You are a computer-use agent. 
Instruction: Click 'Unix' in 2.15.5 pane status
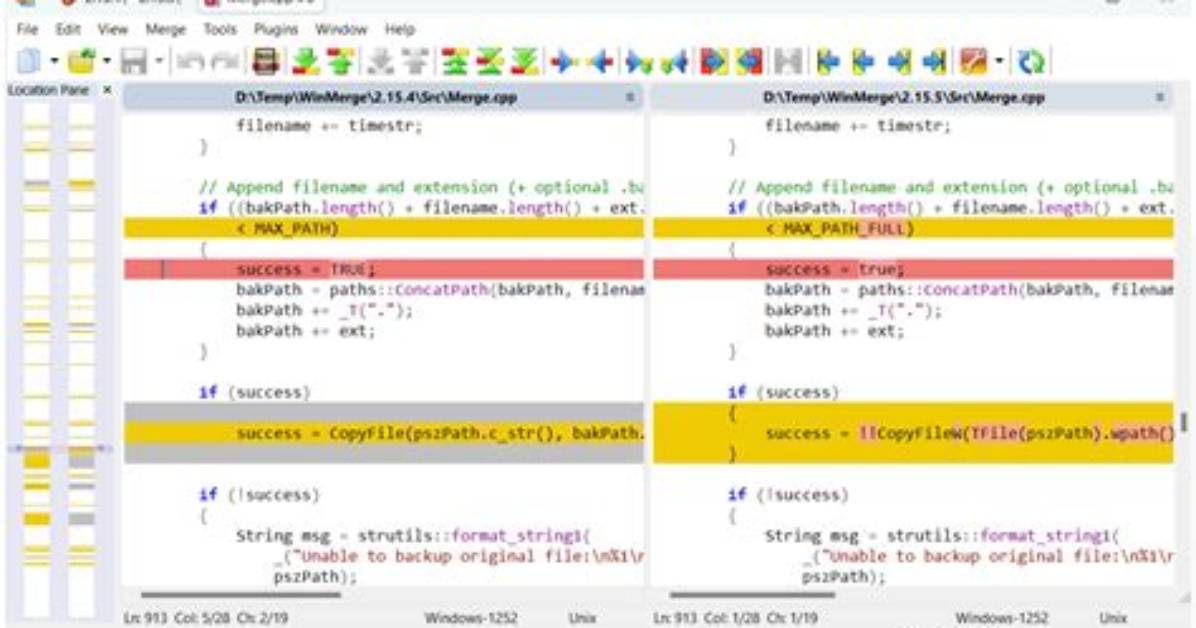1113,617
